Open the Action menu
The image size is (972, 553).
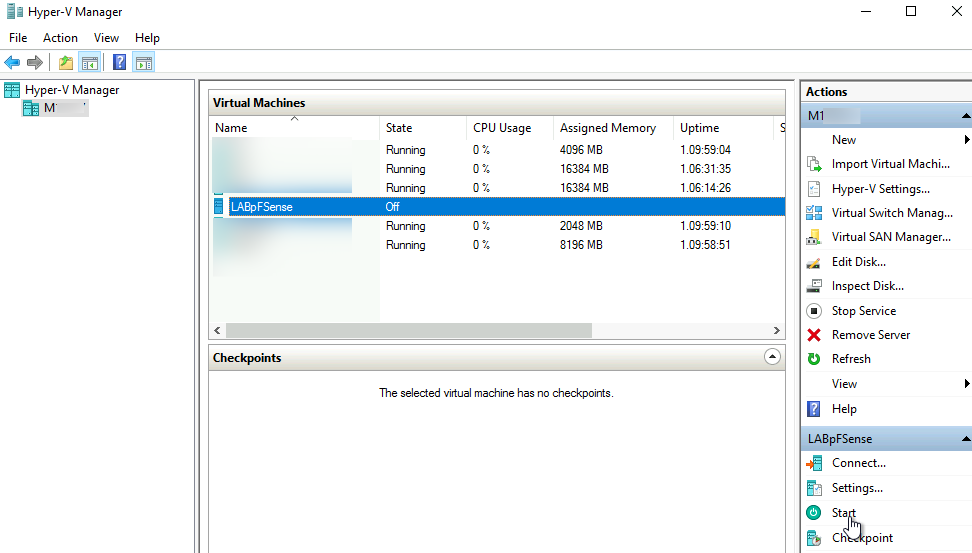(60, 38)
